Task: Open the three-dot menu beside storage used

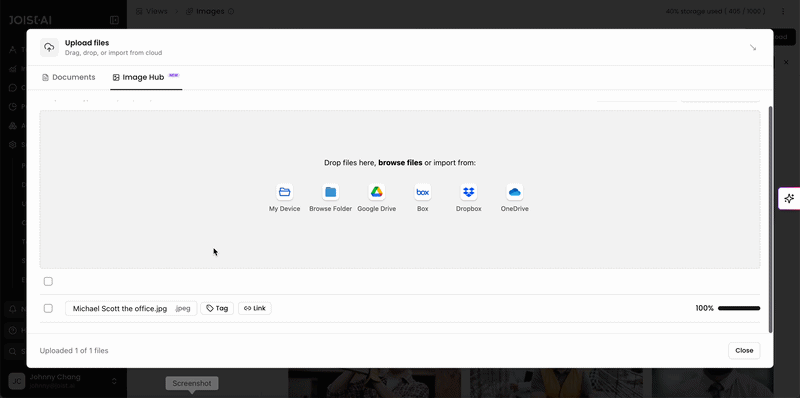Action: 783,11
